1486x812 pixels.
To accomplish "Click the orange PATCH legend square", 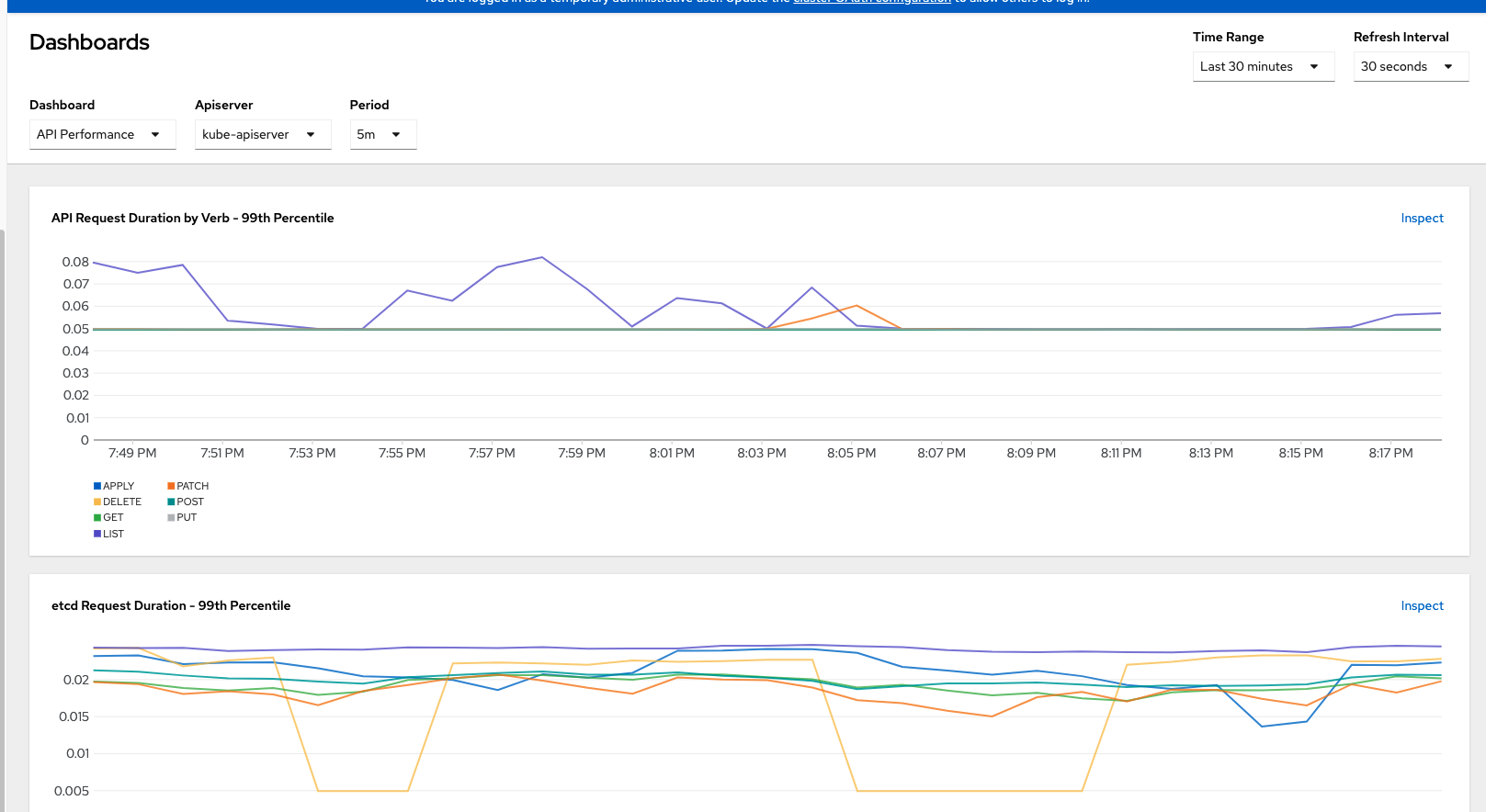I will coord(171,486).
